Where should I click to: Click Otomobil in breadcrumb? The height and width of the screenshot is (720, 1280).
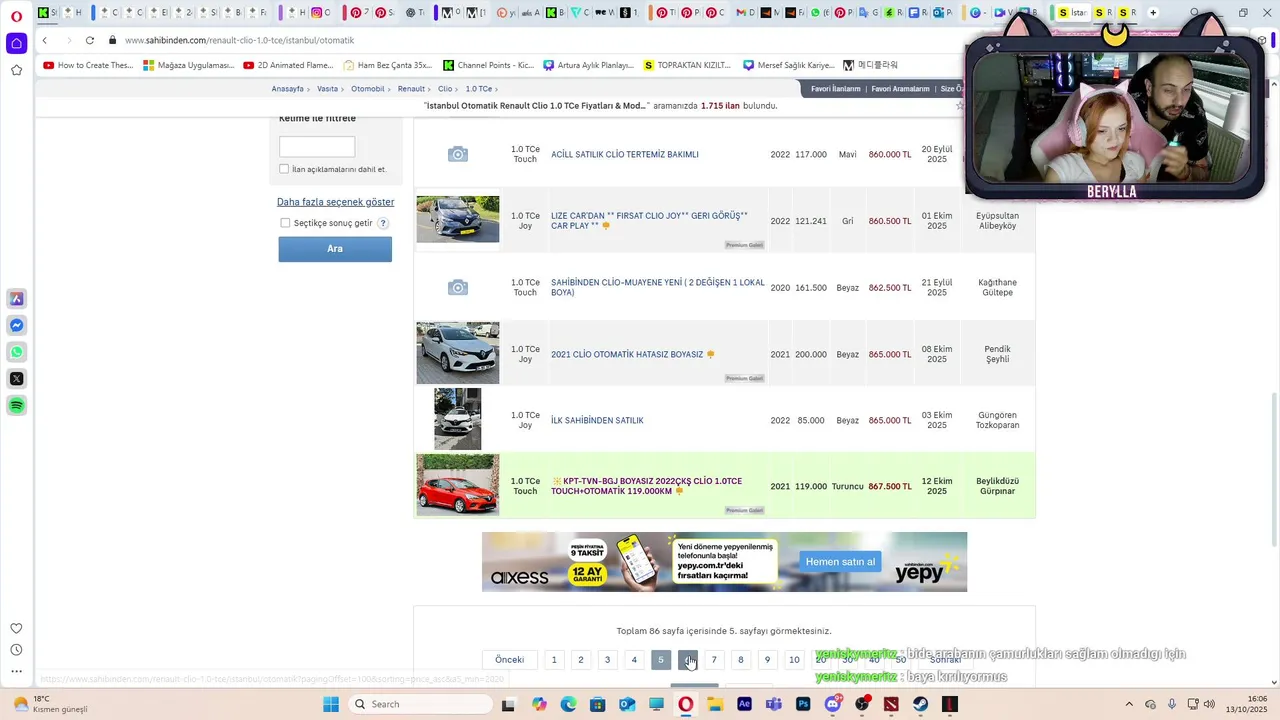tap(368, 89)
